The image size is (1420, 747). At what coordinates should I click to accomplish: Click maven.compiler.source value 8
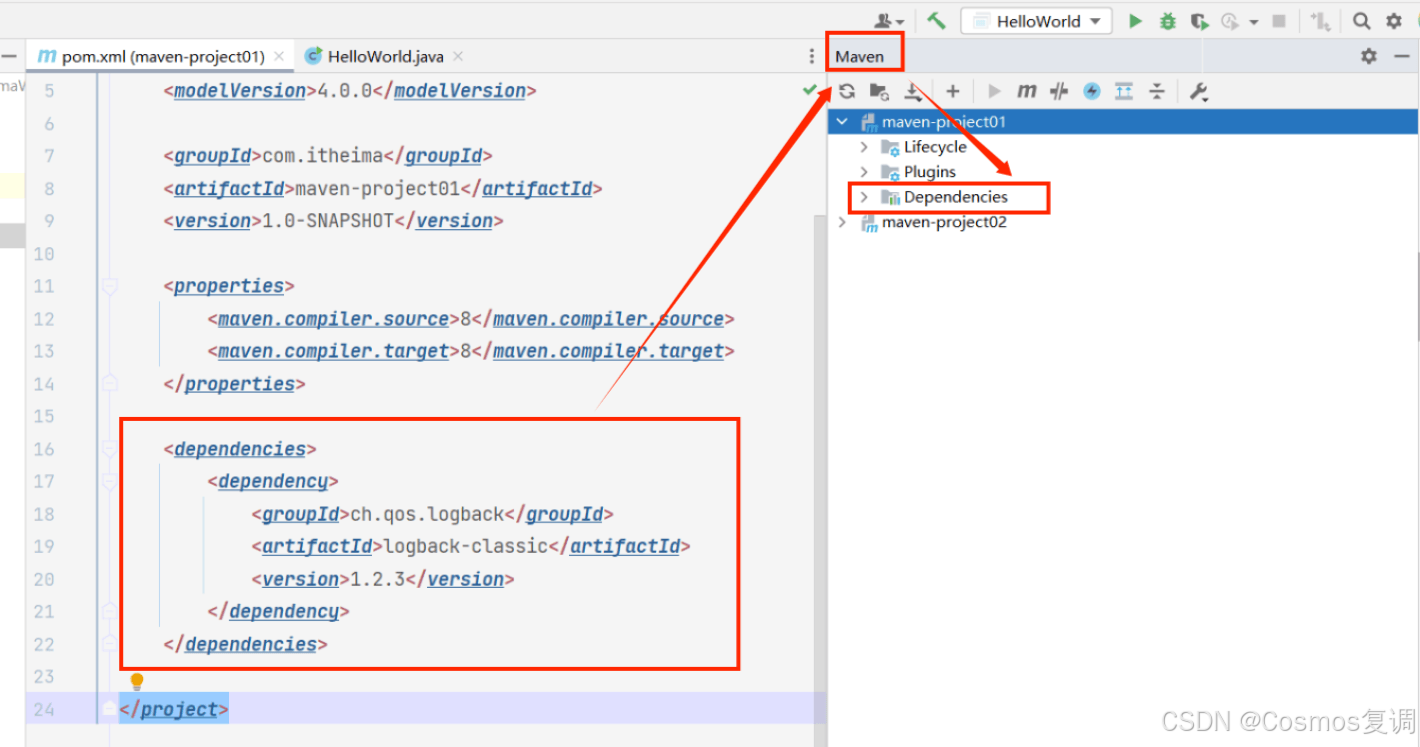[x=466, y=319]
